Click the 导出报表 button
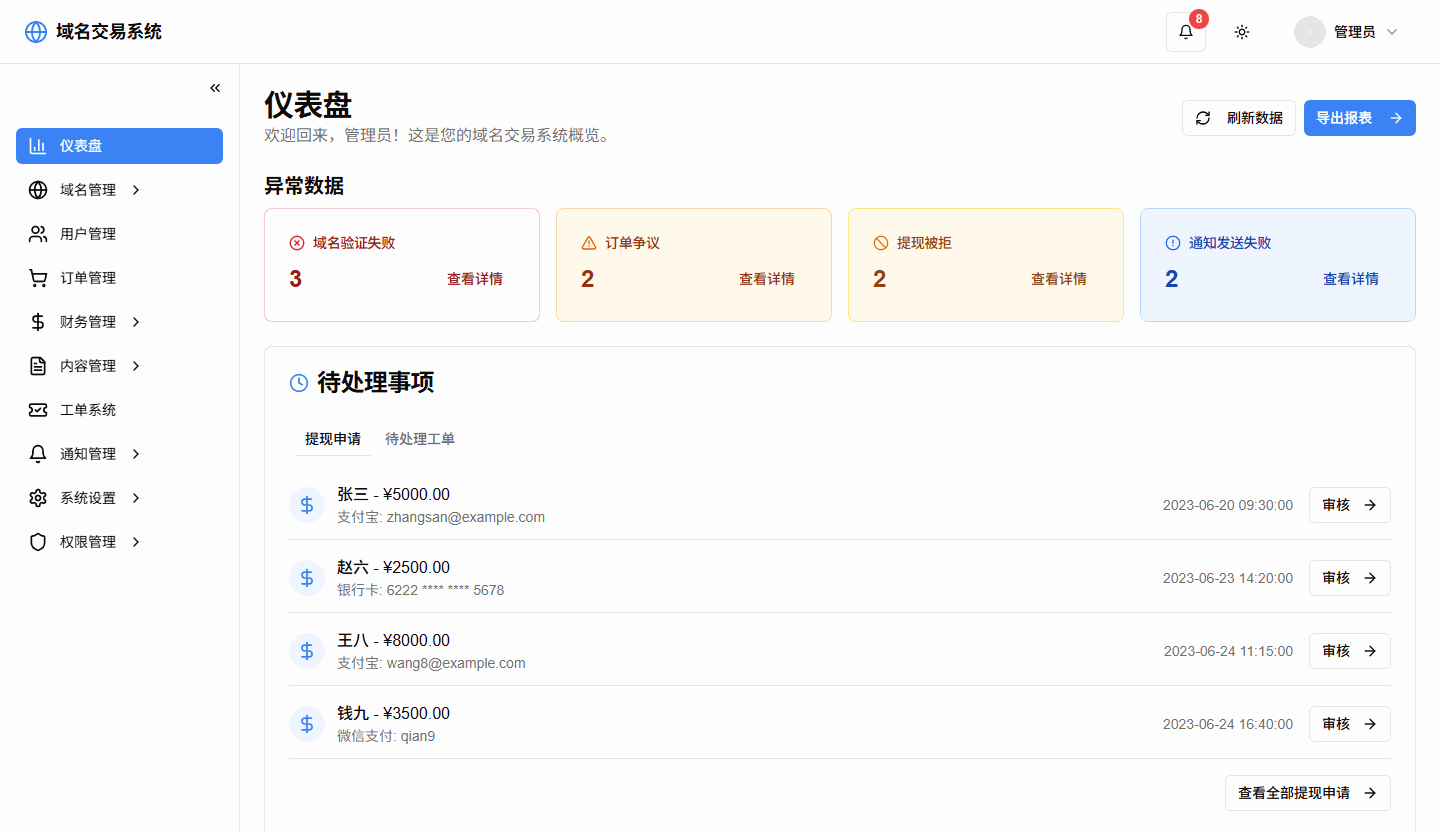The image size is (1440, 832). 1359,118
